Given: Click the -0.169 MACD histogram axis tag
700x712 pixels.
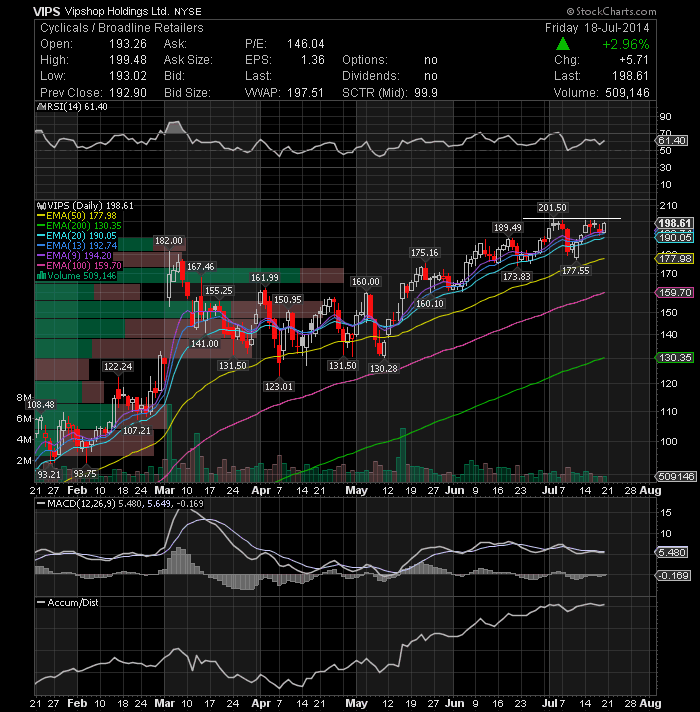Looking at the screenshot, I should pyautogui.click(x=673, y=575).
